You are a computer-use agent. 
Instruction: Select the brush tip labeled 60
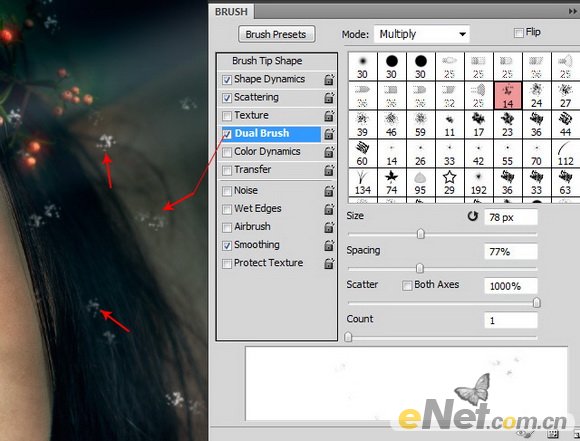click(362, 154)
